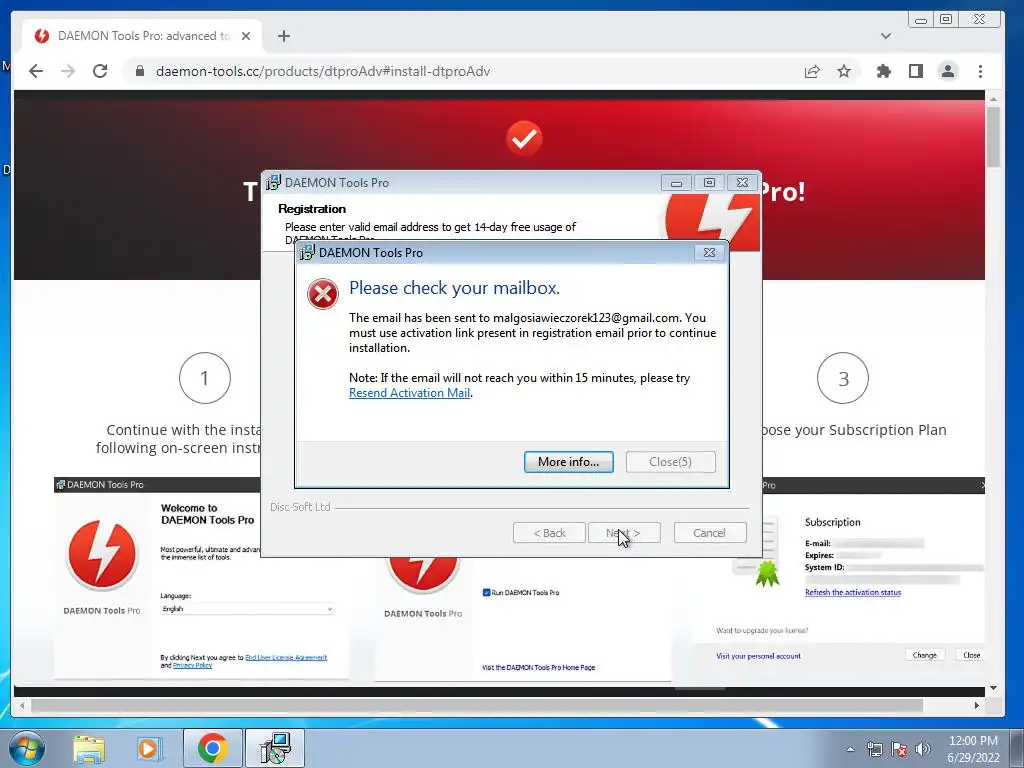1024x768 pixels.
Task: Click the installer icon in Registration title bar
Action: (273, 183)
